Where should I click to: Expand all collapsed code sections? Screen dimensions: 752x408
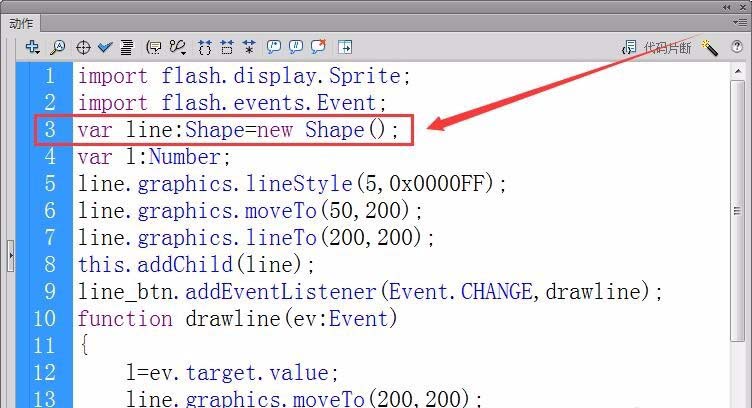249,47
